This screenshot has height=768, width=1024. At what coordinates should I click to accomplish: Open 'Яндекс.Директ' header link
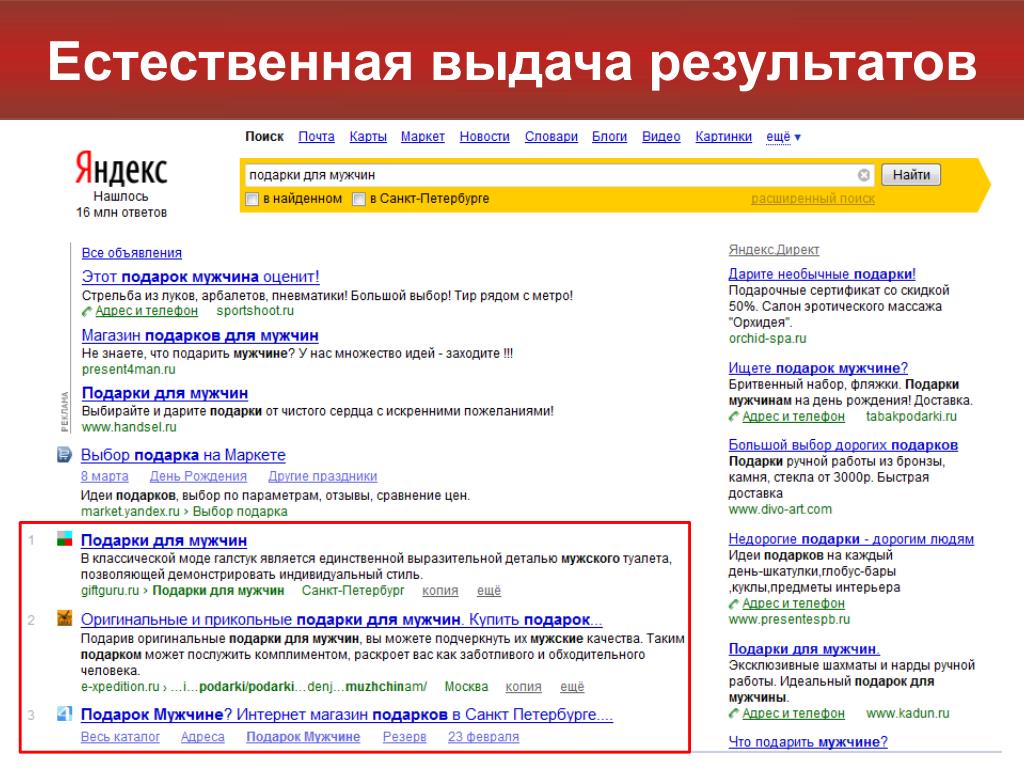(x=774, y=249)
